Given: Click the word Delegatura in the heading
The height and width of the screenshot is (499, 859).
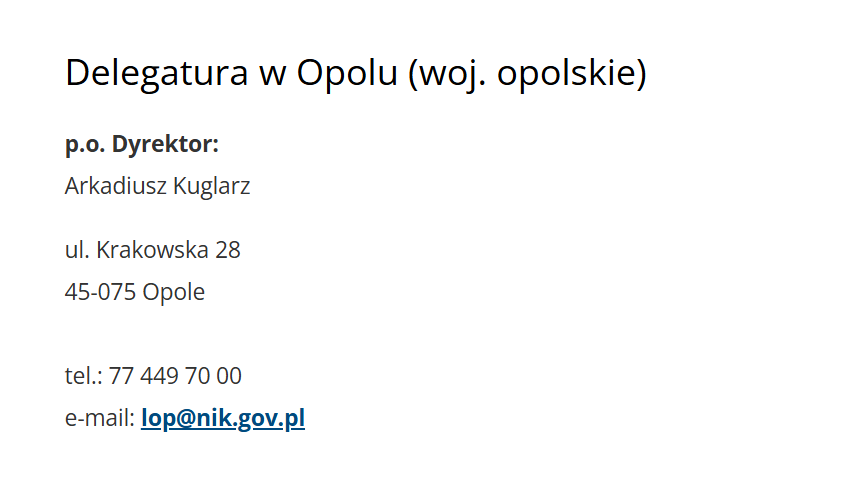Looking at the screenshot, I should tap(157, 73).
